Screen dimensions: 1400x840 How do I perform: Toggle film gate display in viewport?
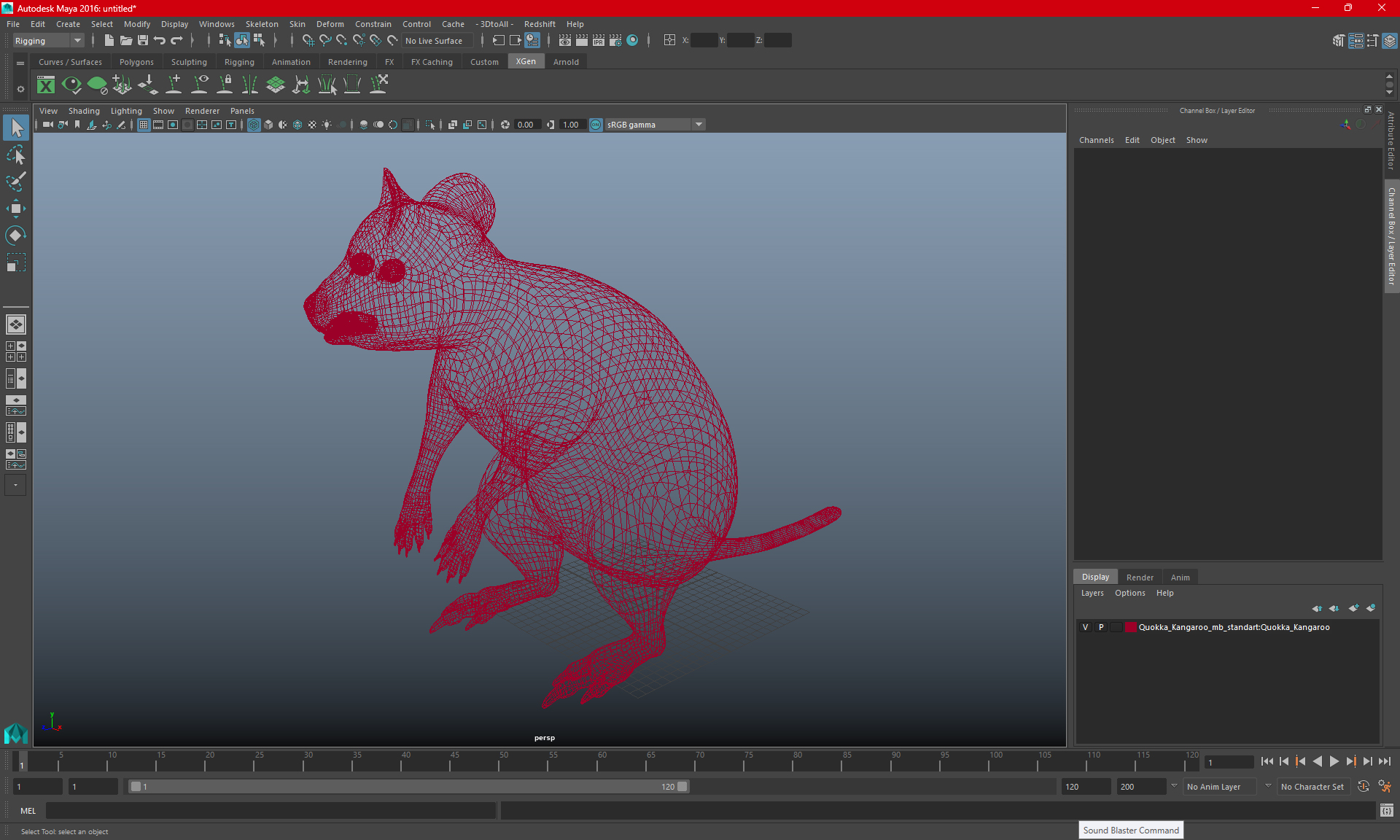pyautogui.click(x=158, y=125)
